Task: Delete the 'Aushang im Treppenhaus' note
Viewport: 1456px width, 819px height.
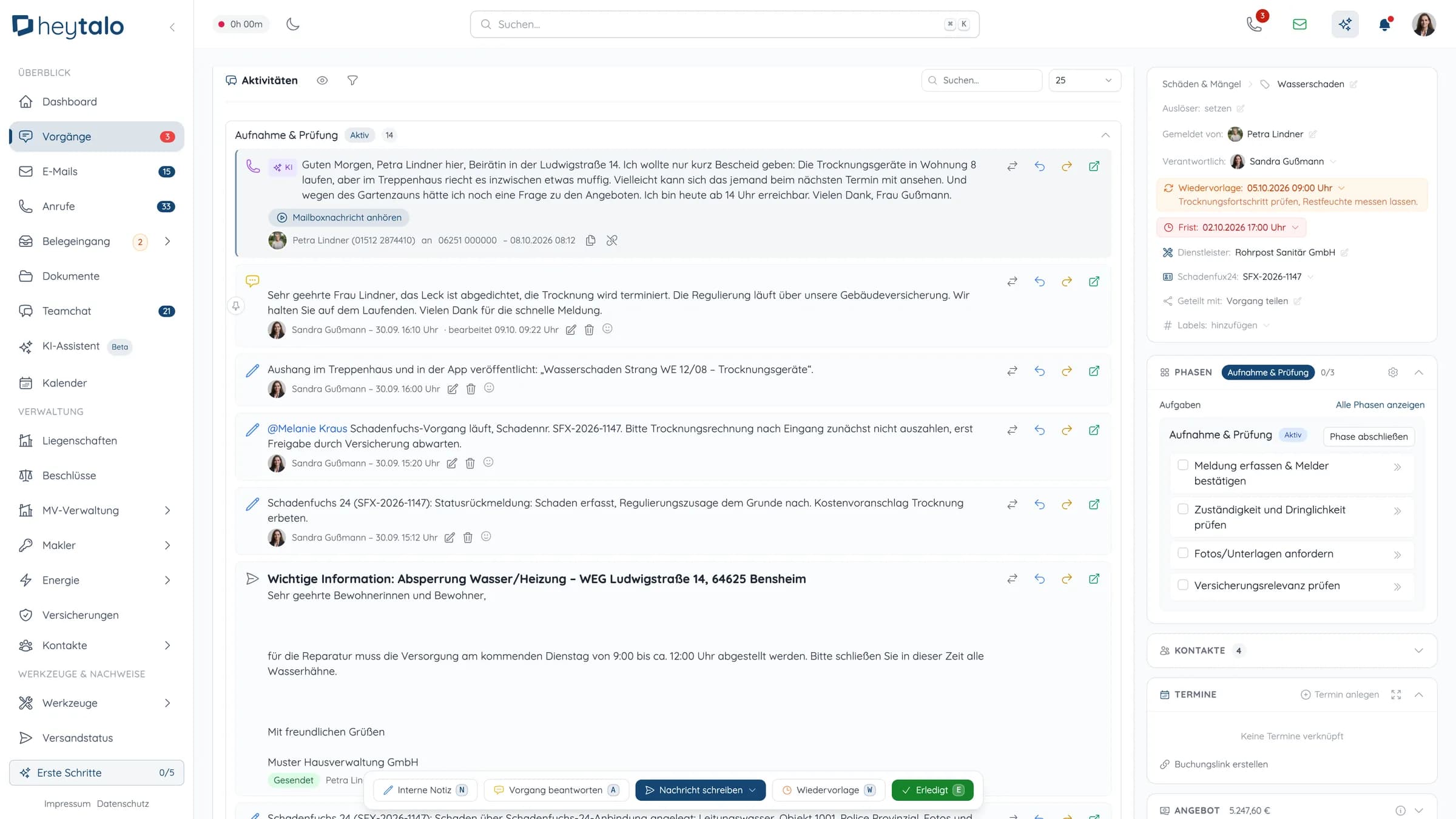Action: [471, 389]
